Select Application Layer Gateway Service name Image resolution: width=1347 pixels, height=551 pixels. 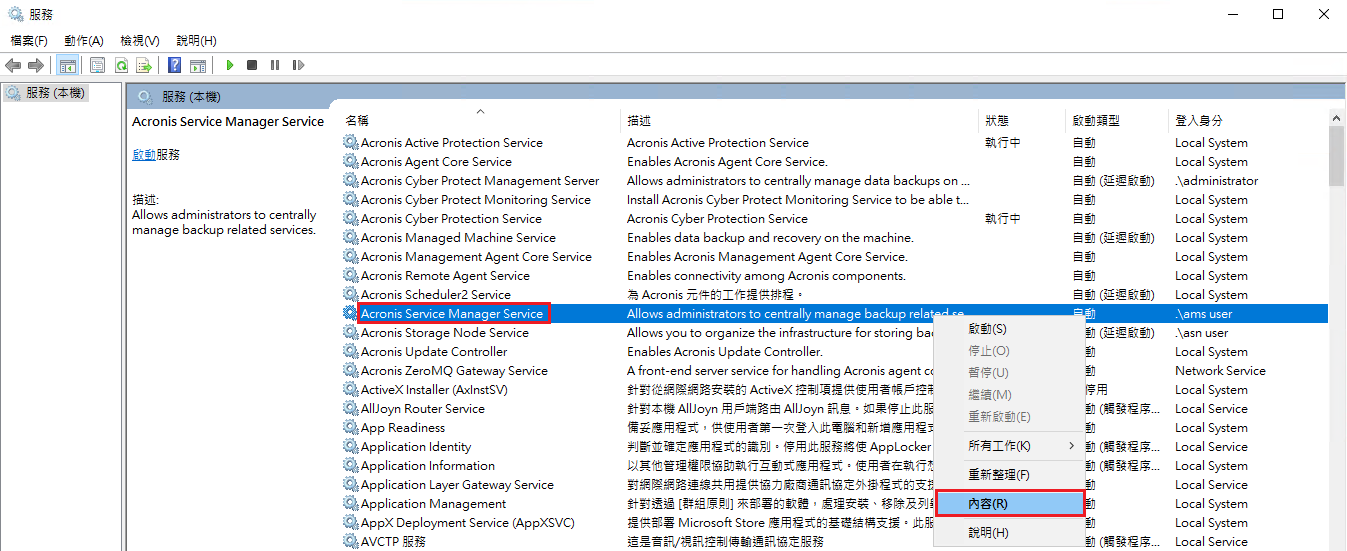(x=457, y=484)
